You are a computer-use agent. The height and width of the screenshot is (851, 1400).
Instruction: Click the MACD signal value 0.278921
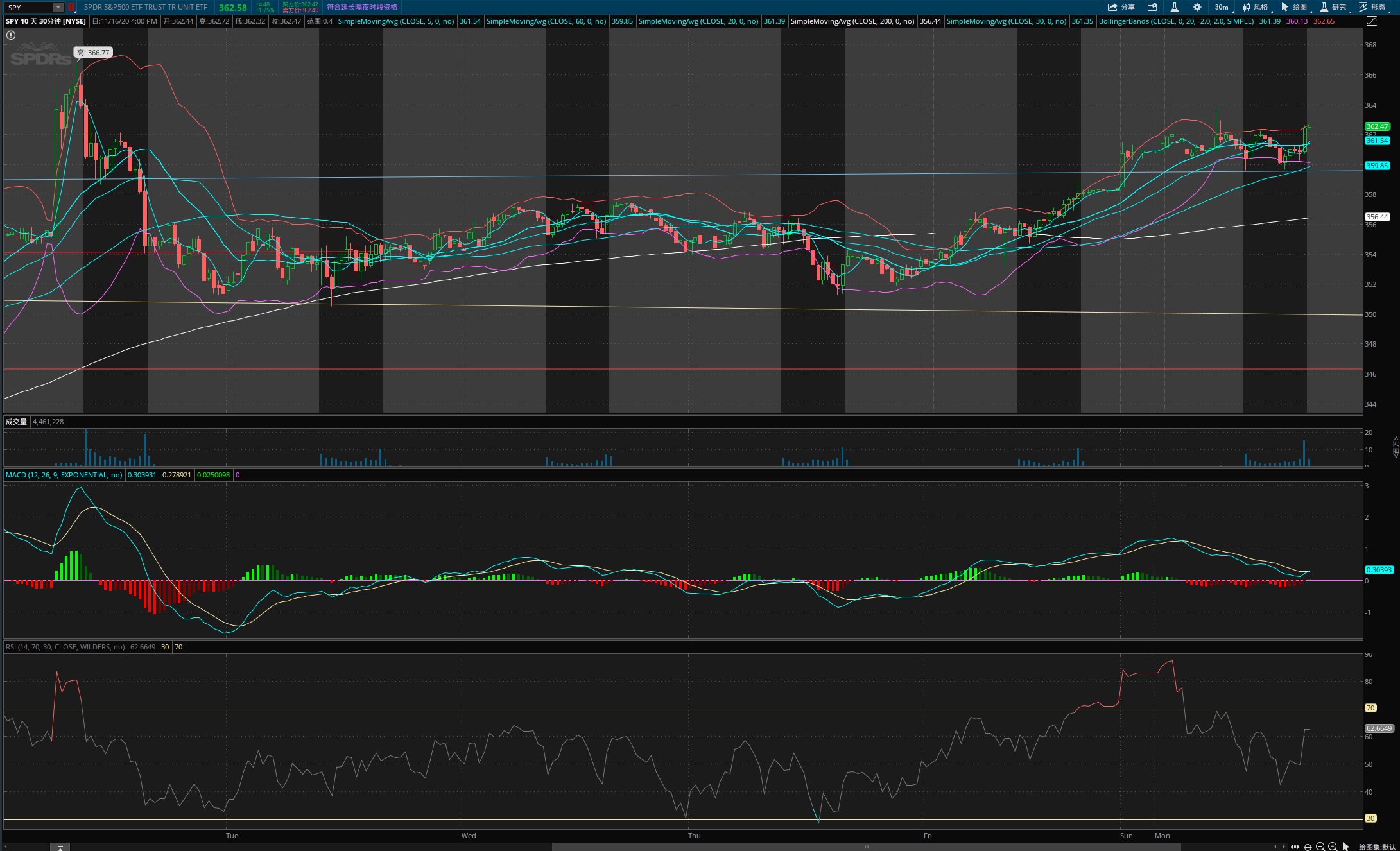[x=177, y=475]
